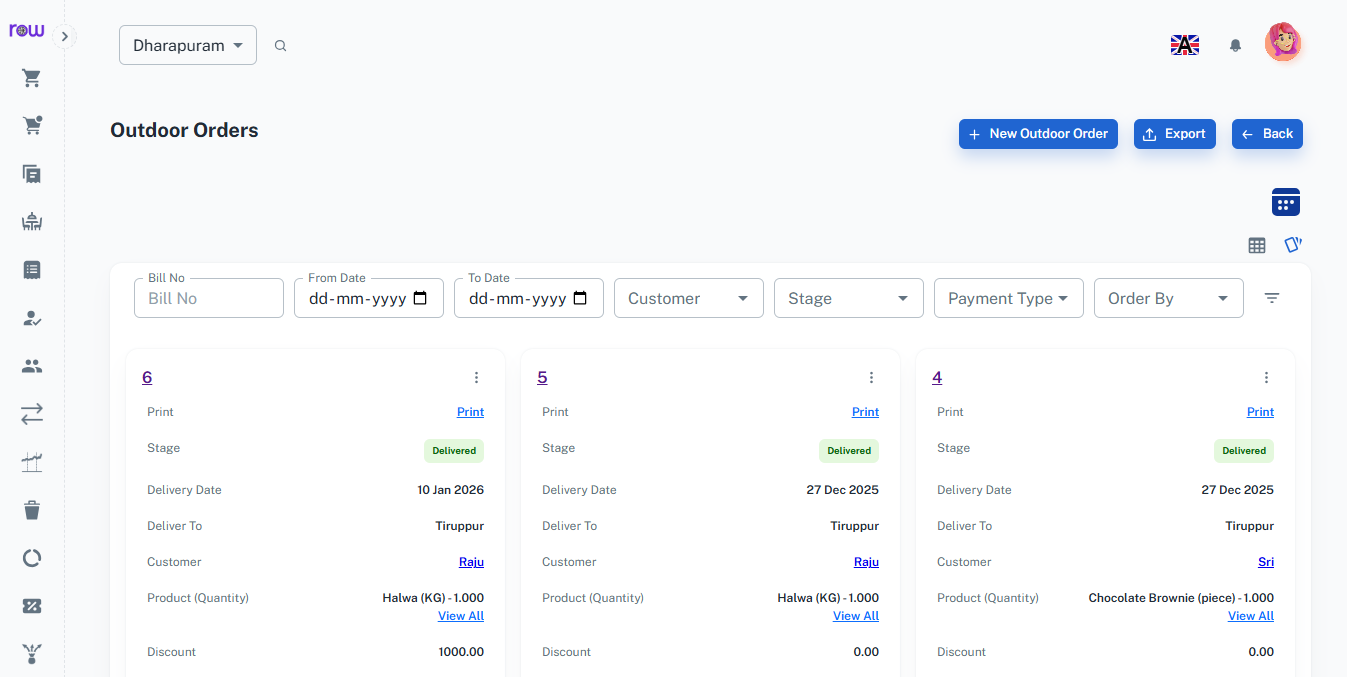Click the calendar date picker icon
Viewport: 1347px width, 677px height.
pyautogui.click(x=1285, y=201)
